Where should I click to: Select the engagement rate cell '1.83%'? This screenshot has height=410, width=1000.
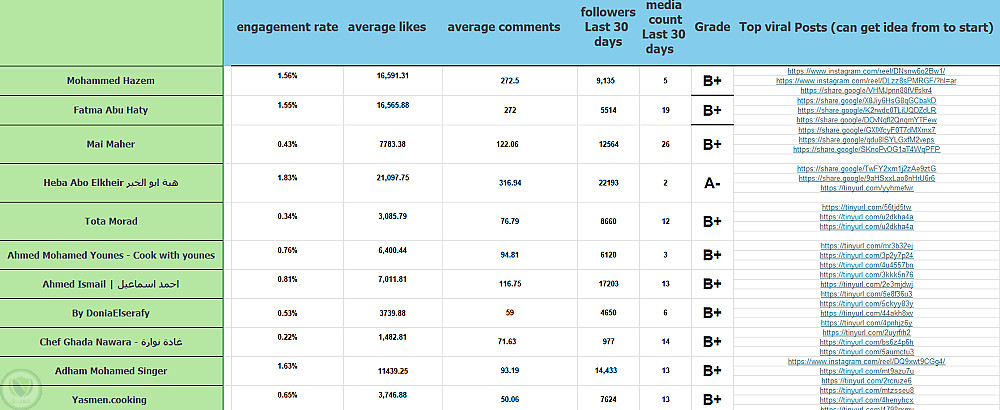click(287, 178)
